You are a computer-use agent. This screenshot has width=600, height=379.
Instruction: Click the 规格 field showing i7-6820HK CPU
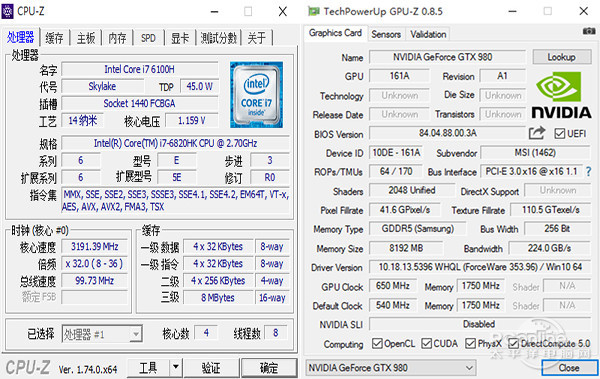pos(175,143)
